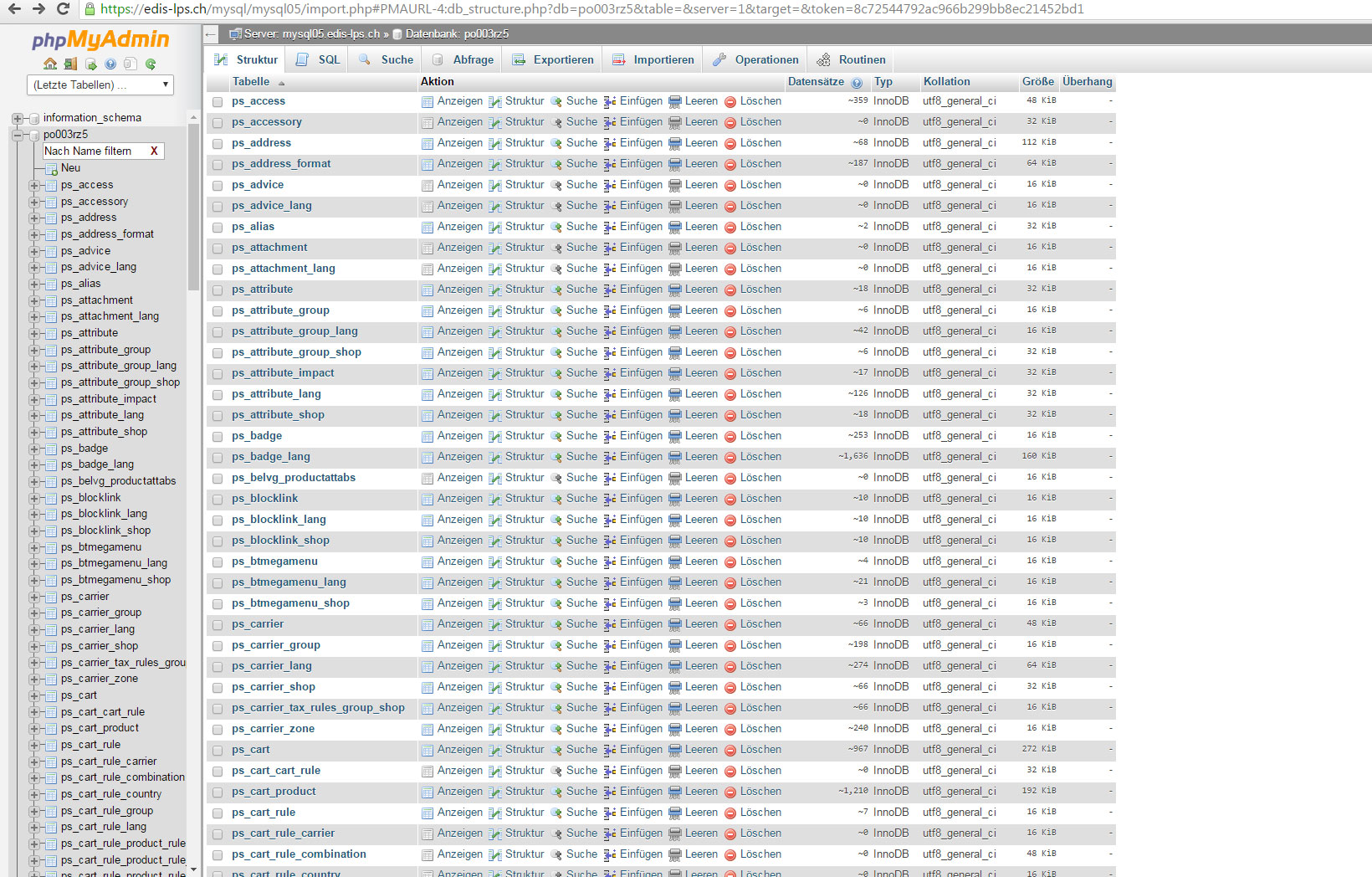Click structure icon for ps_blocklink row
The width and height of the screenshot is (1372, 877).
(x=495, y=499)
